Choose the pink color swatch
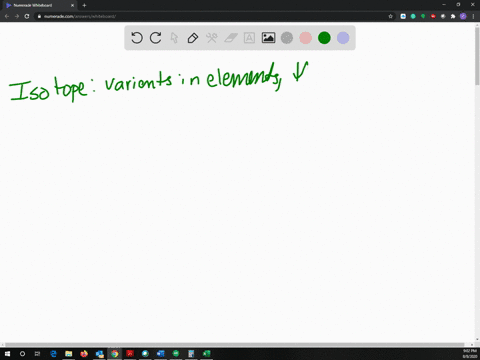The height and width of the screenshot is (360, 480). click(306, 38)
